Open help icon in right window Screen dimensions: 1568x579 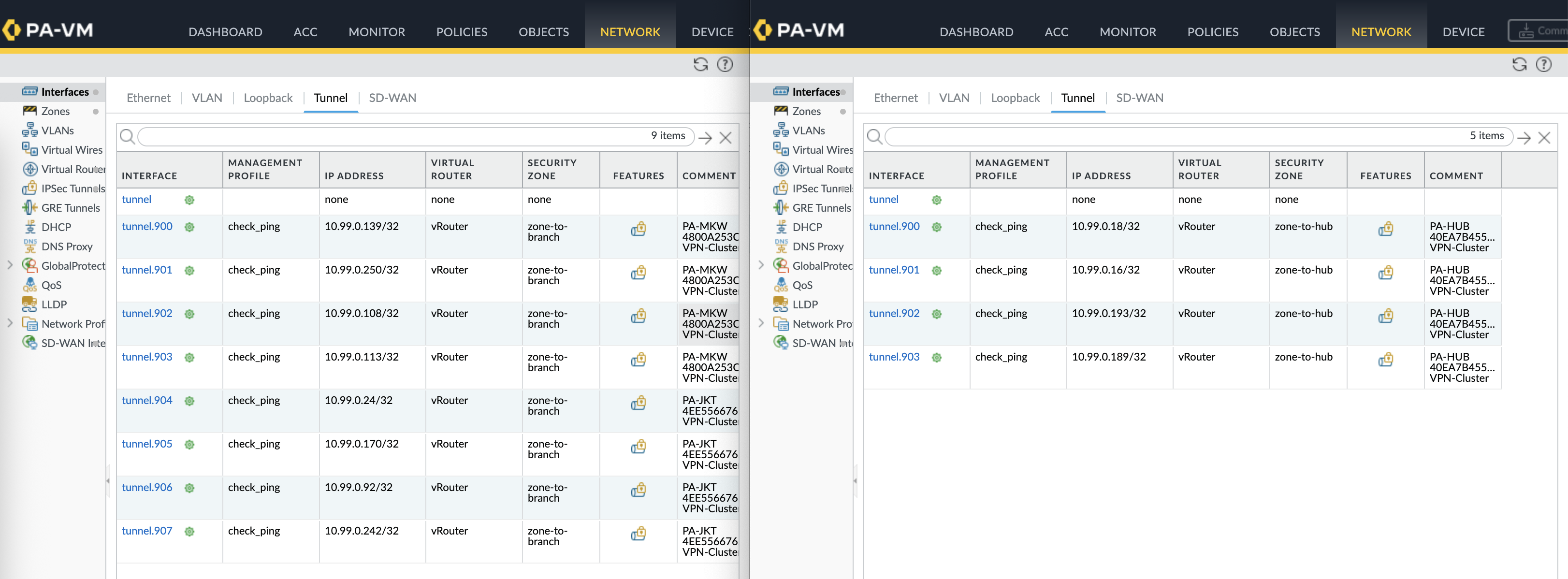pos(1543,65)
